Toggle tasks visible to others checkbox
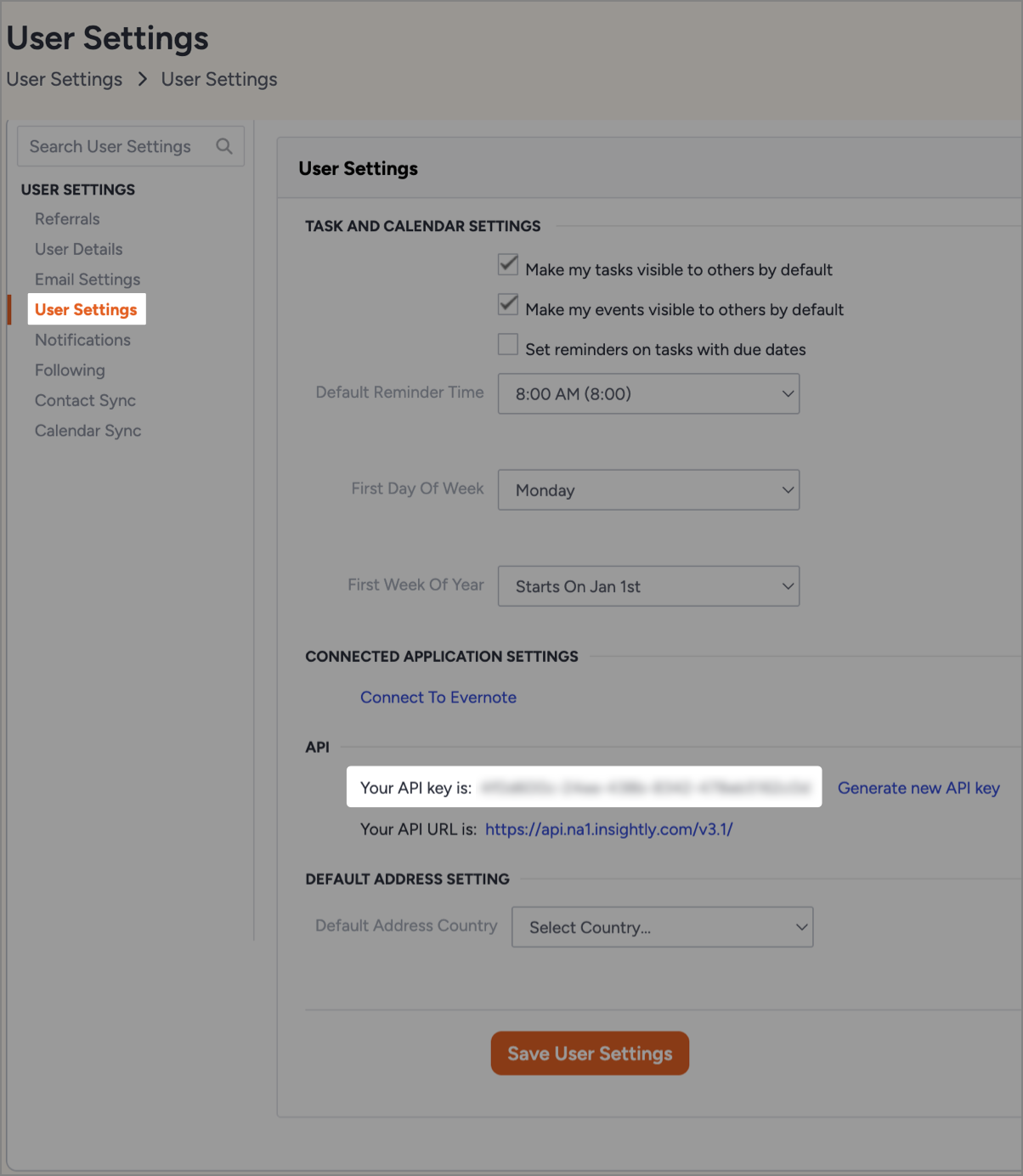 (x=508, y=264)
